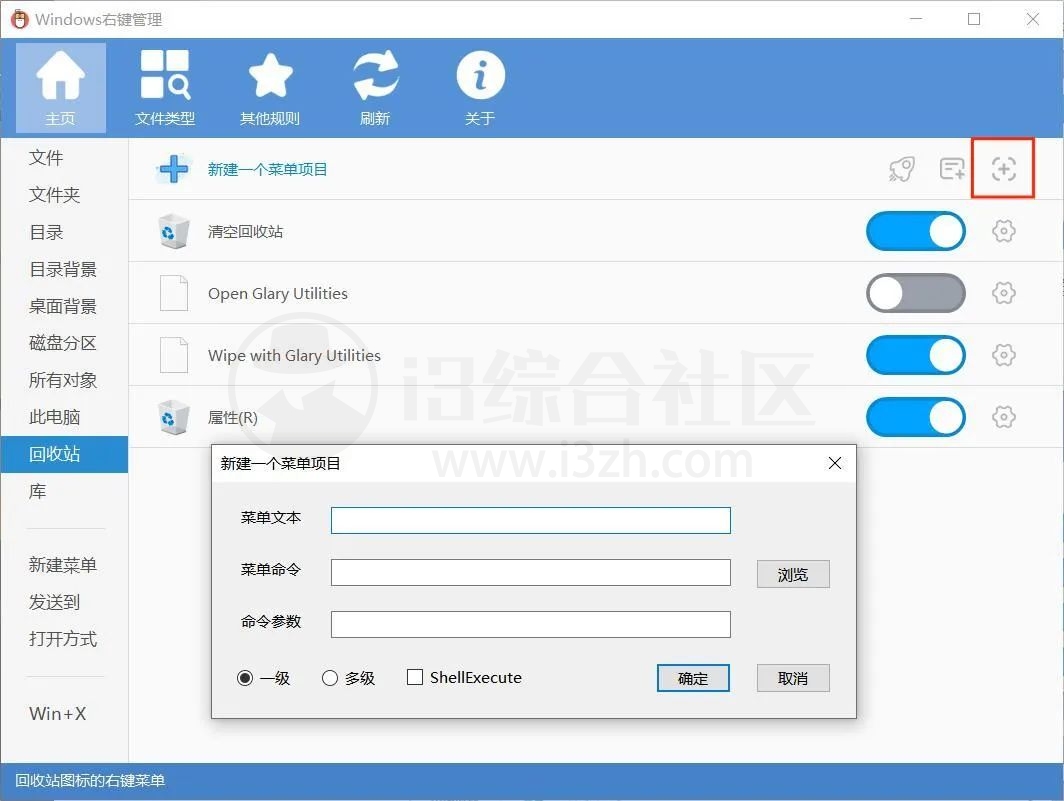Viewport: 1064px width, 801px height.
Task: Select 桌面背景 in the sidebar
Action: click(63, 306)
